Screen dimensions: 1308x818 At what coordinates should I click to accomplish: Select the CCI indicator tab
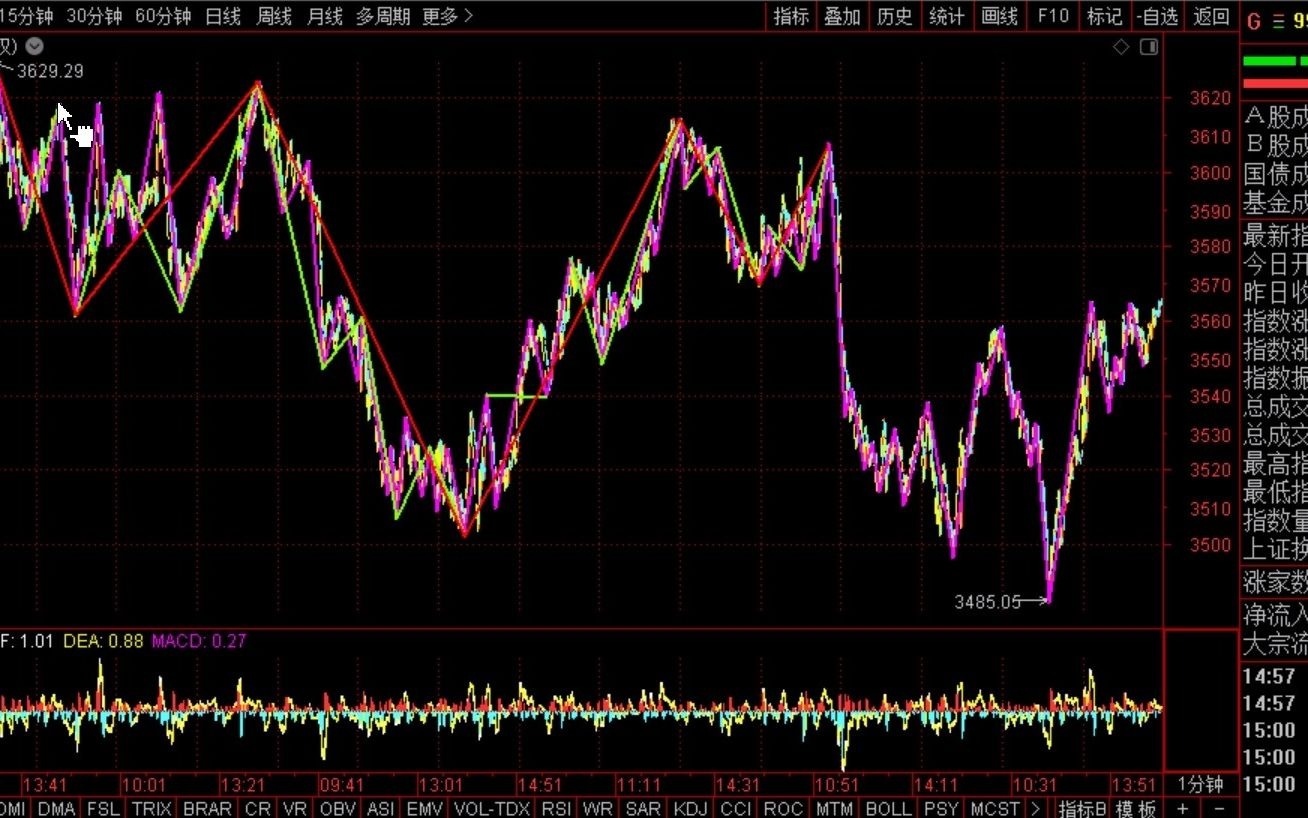pos(735,808)
